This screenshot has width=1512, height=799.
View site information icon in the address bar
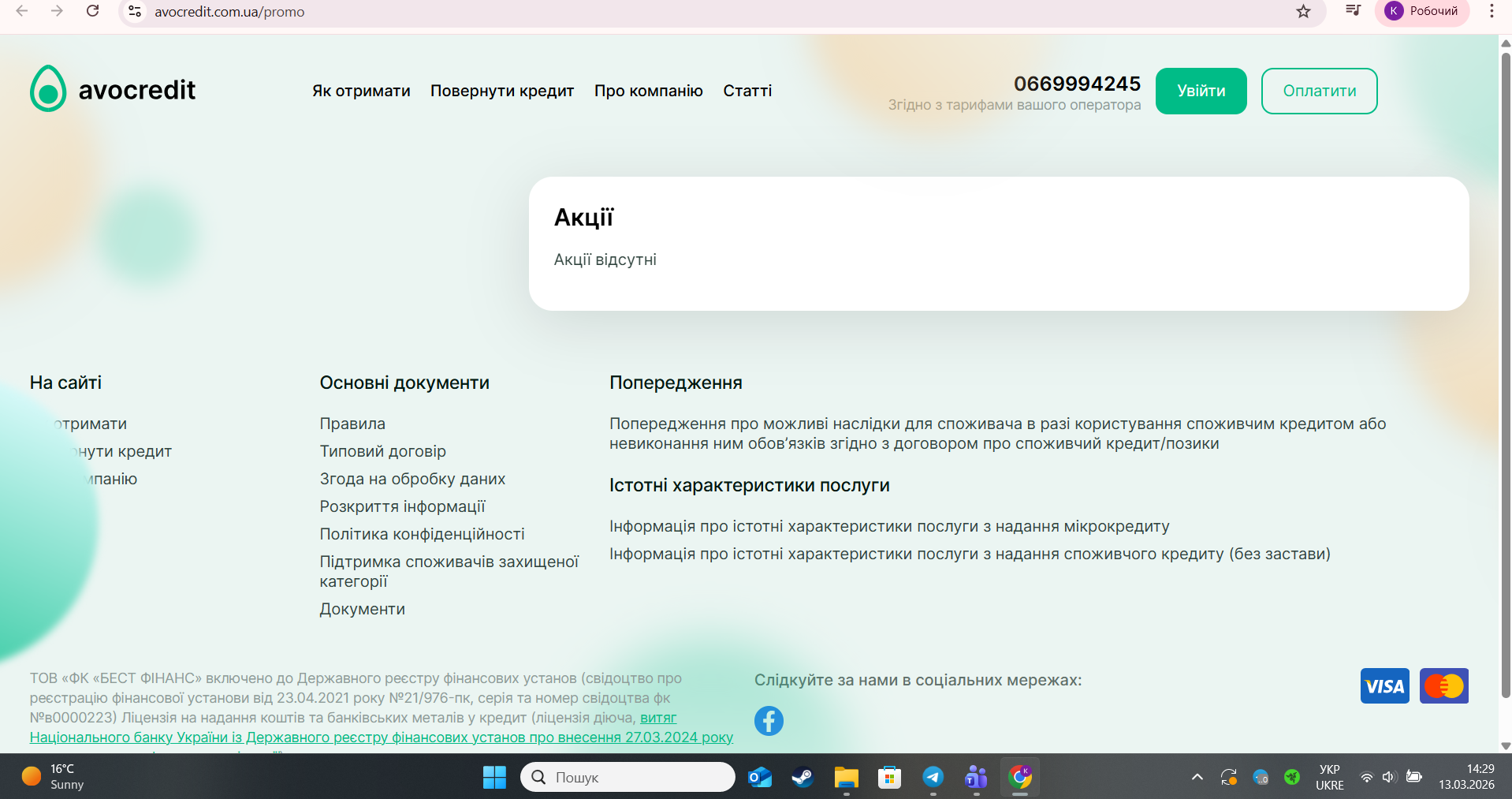pos(135,12)
